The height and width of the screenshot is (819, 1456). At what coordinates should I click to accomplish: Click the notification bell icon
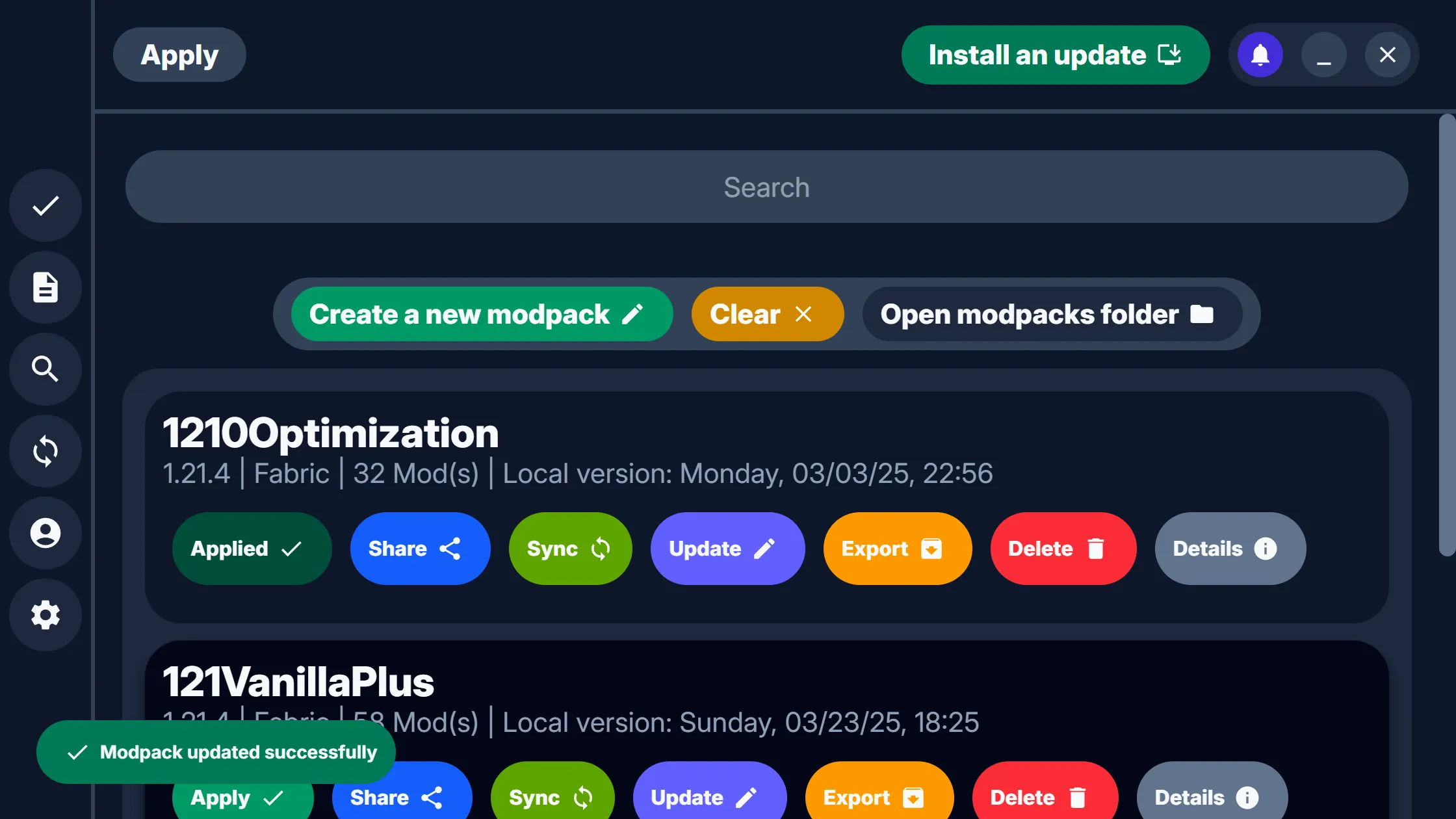[1260, 55]
